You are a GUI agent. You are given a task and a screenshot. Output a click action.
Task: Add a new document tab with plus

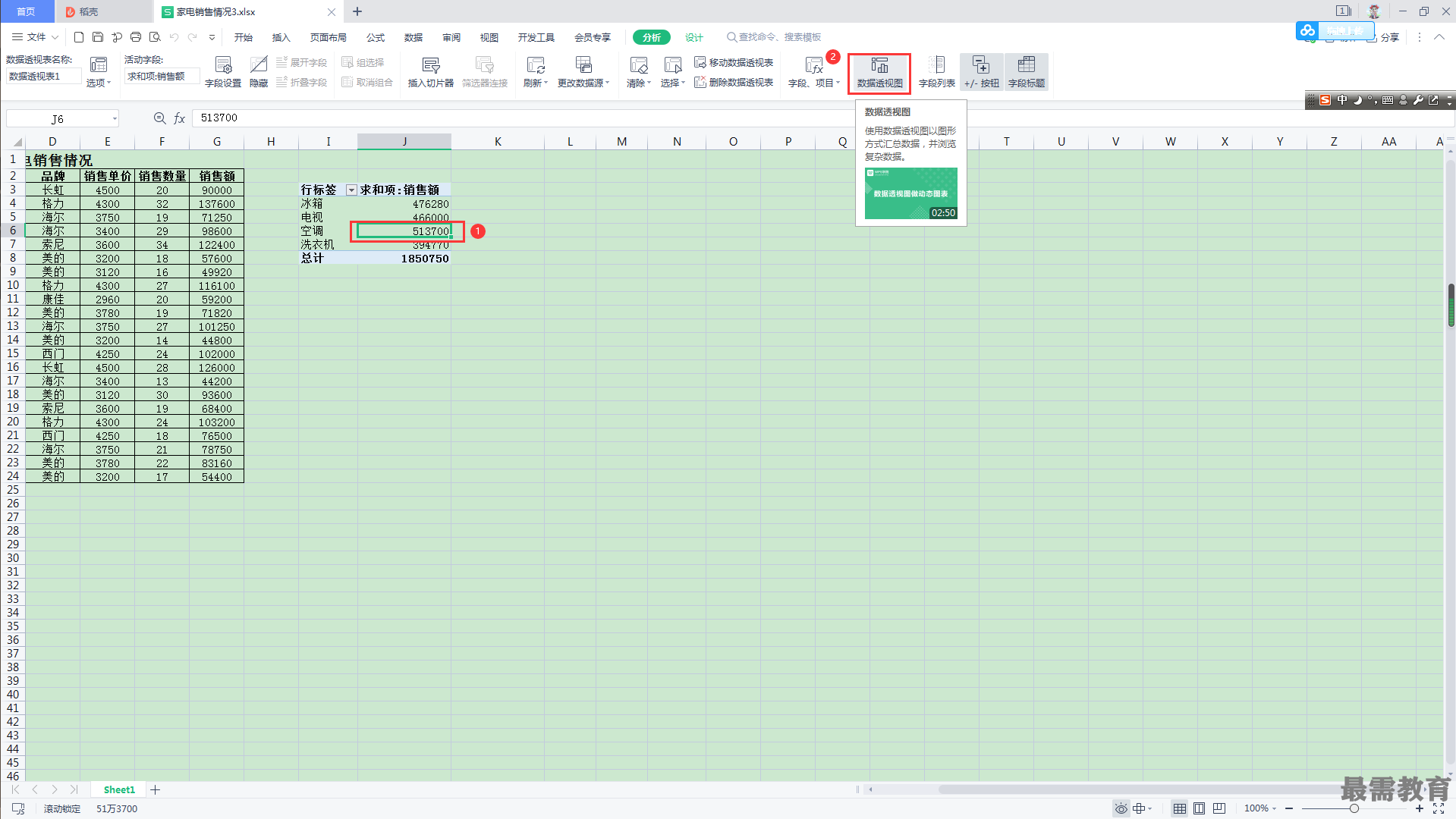click(x=357, y=11)
